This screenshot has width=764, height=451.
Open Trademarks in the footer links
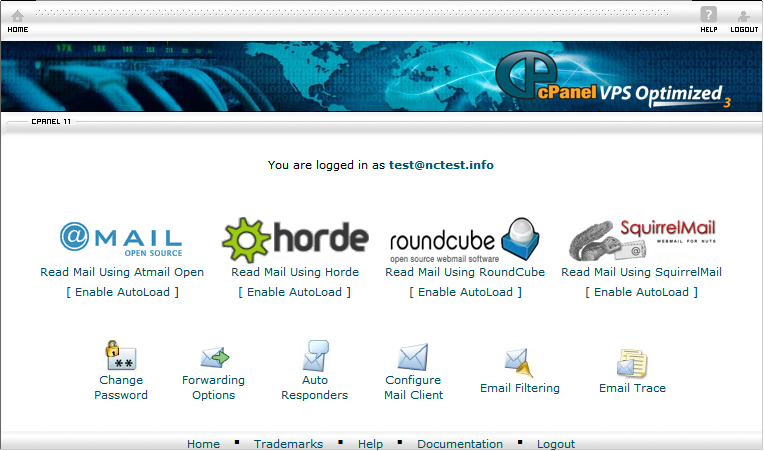[288, 444]
